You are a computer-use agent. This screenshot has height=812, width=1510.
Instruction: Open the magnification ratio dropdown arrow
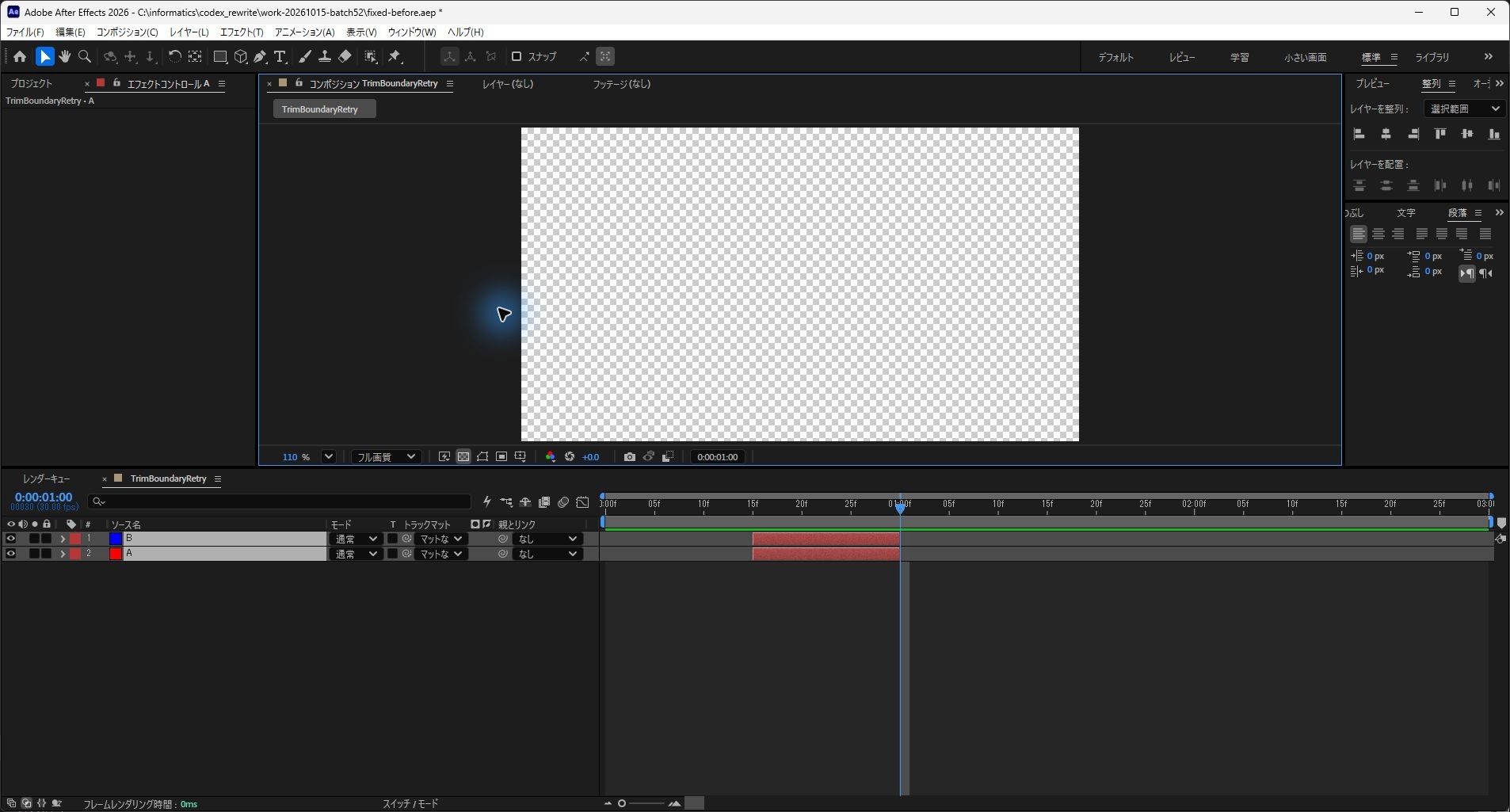(329, 456)
